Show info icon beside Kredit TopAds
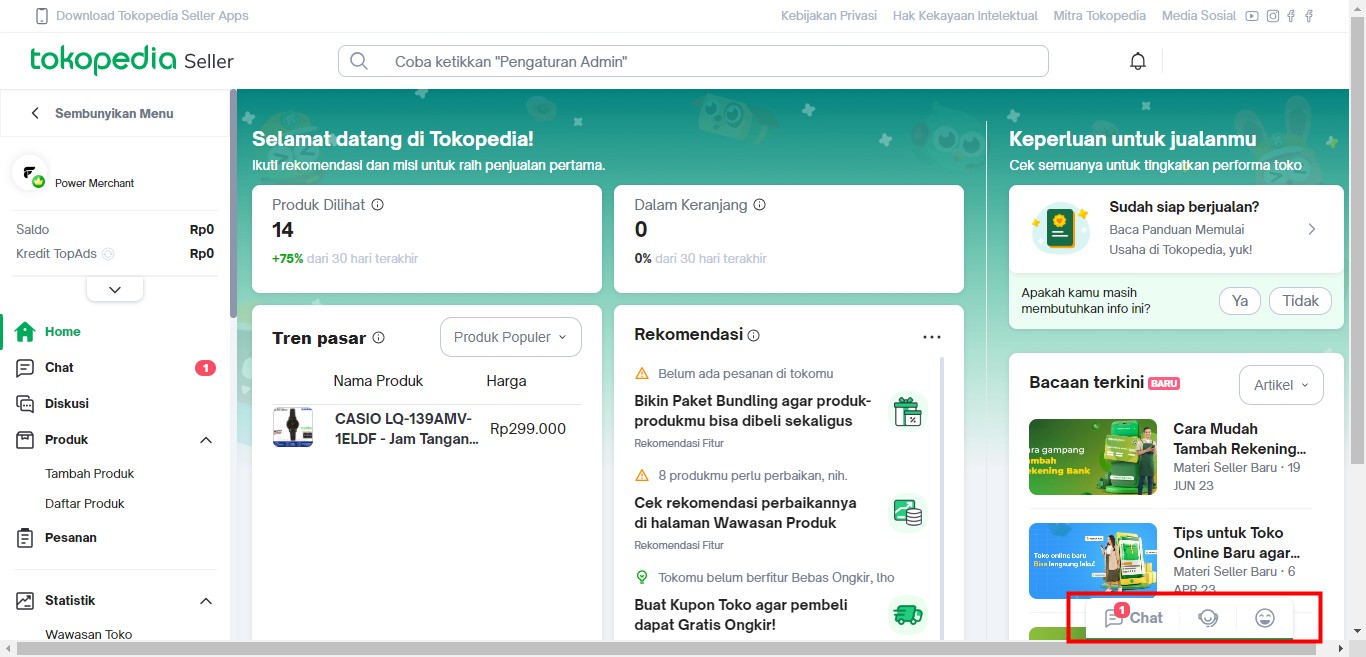The height and width of the screenshot is (657, 1366). coord(108,254)
